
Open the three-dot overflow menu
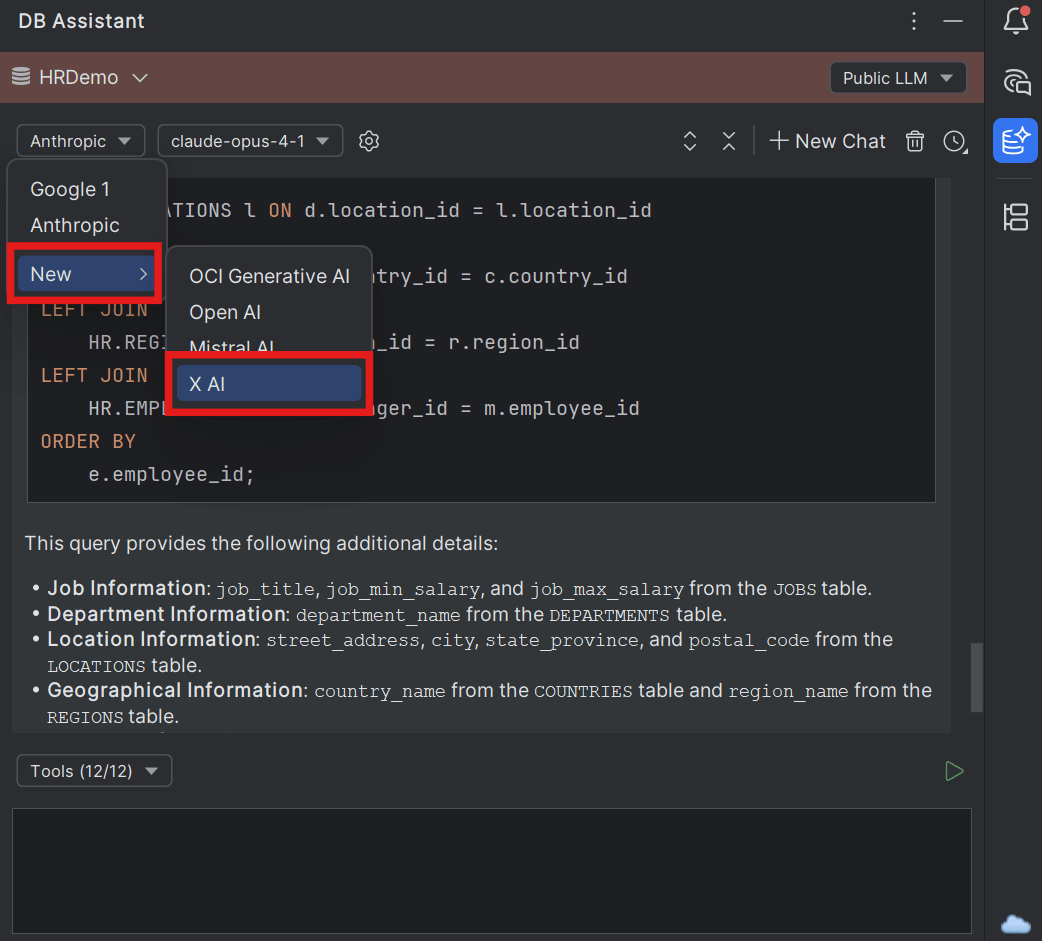tap(913, 21)
